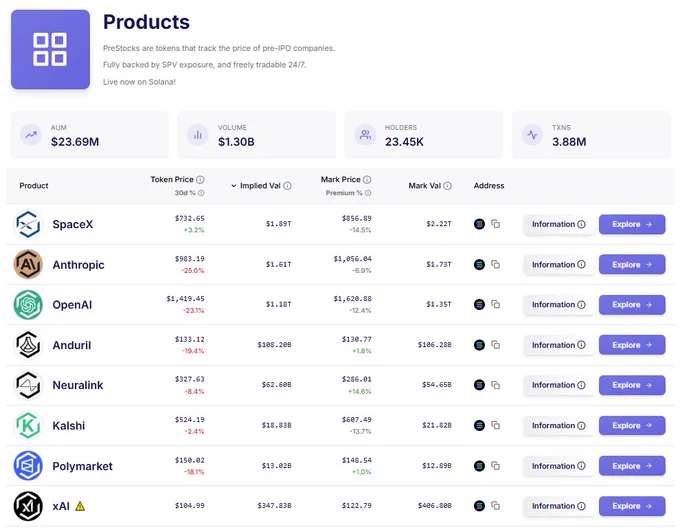
Task: Click the Address column header
Action: click(x=489, y=186)
